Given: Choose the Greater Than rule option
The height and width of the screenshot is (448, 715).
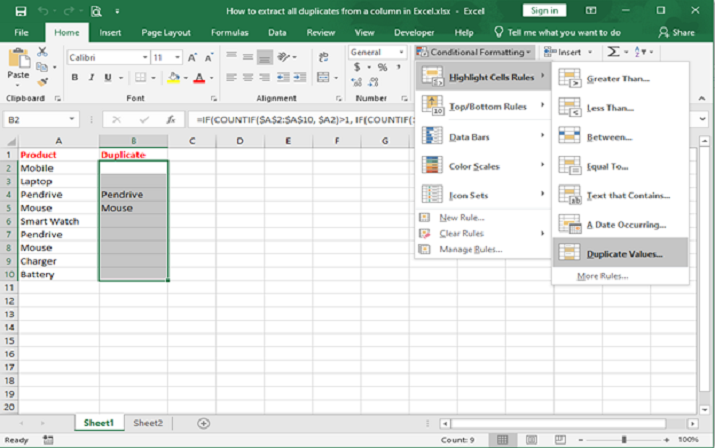Looking at the screenshot, I should (x=620, y=78).
